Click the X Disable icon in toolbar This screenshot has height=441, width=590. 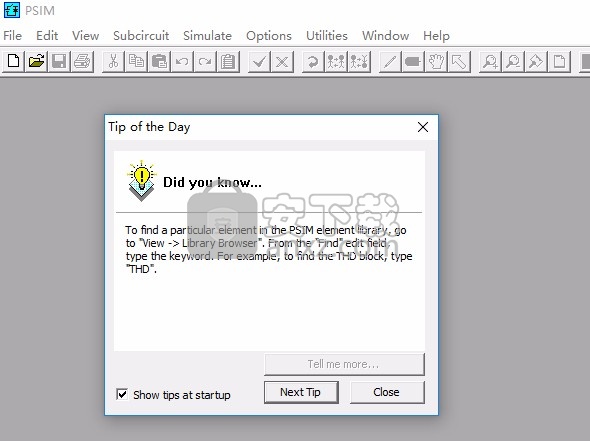coord(282,61)
